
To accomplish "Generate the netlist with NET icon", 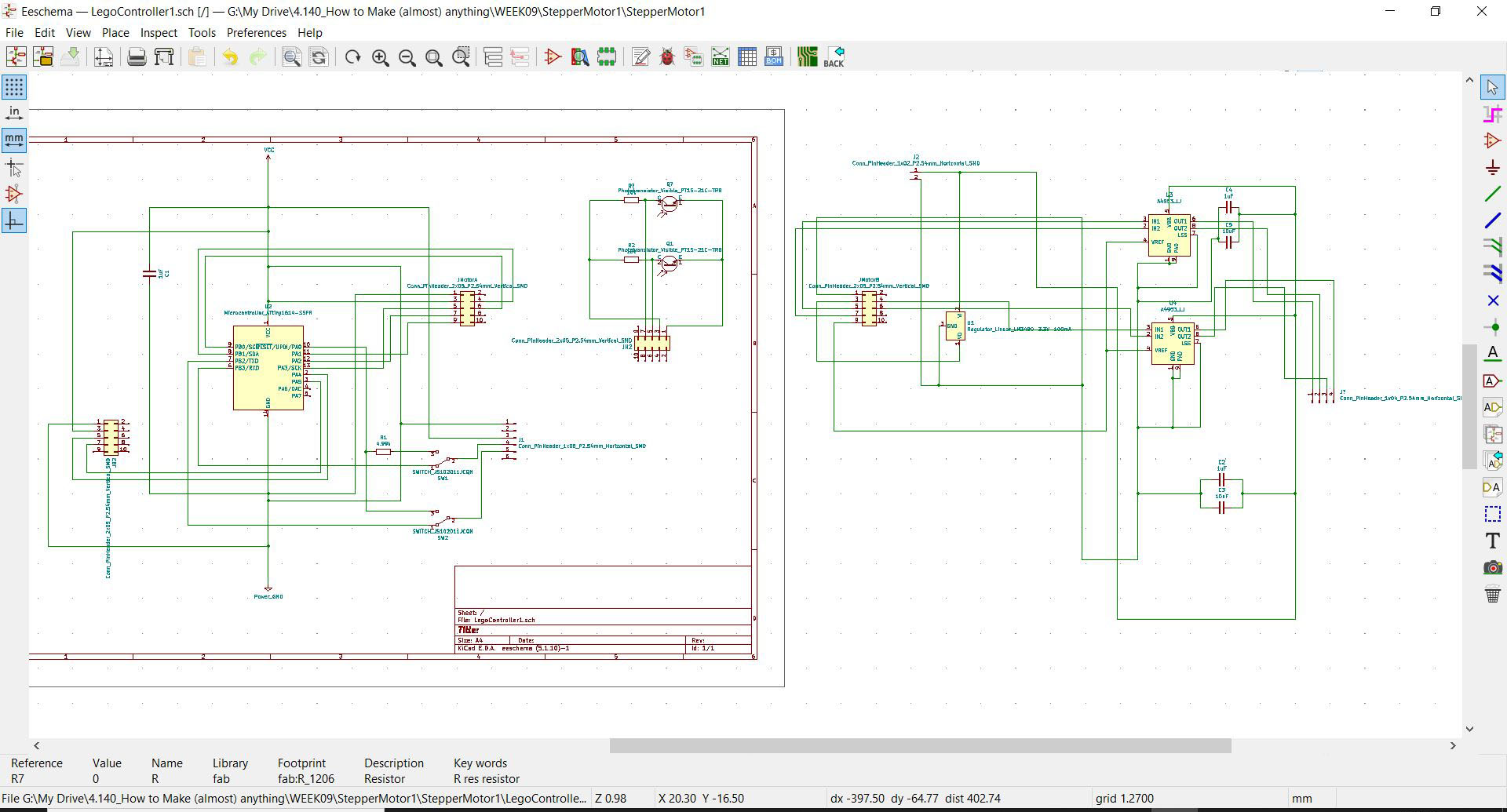I will point(720,56).
